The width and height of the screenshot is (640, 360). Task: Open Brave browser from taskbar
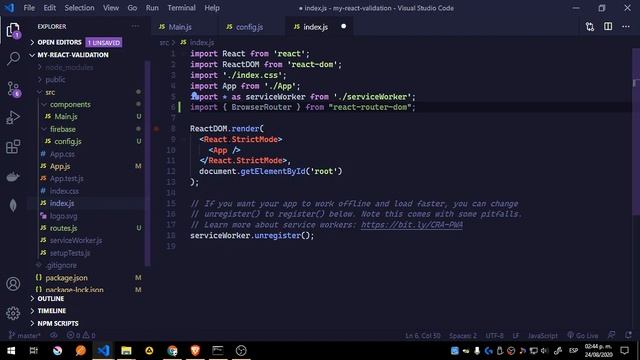tap(195, 351)
